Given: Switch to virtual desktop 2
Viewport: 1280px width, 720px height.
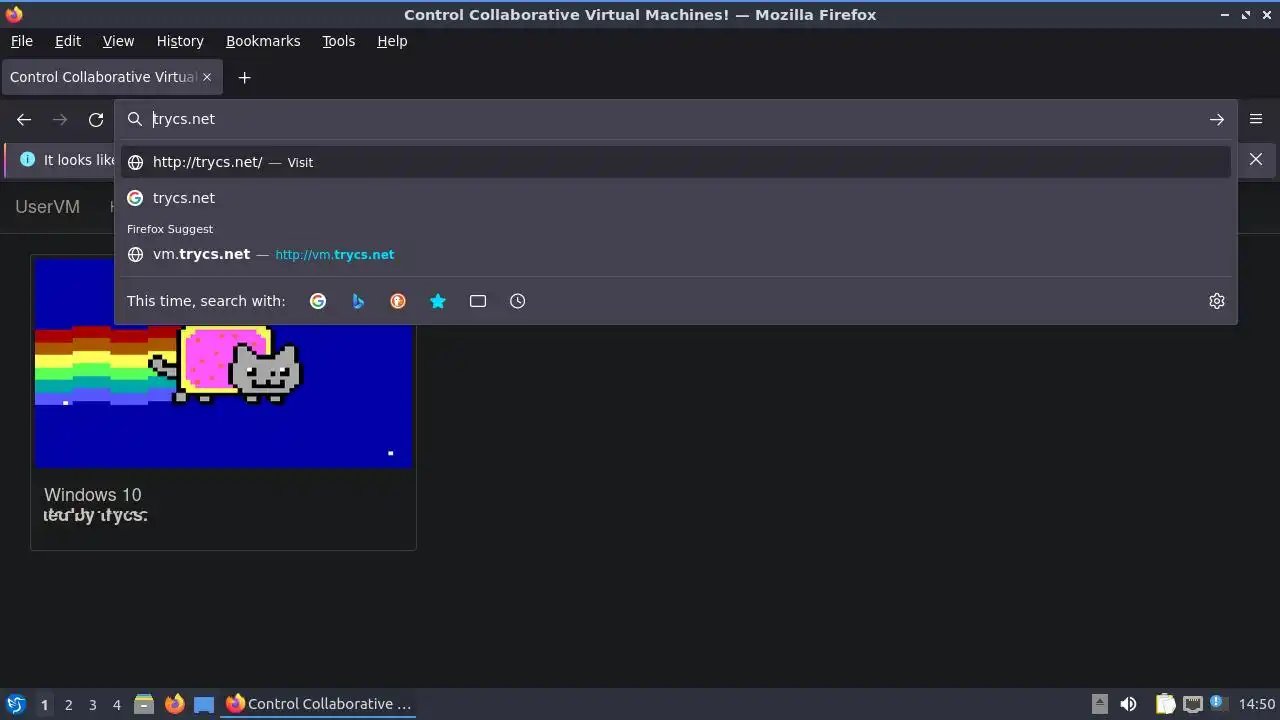Looking at the screenshot, I should [x=68, y=704].
